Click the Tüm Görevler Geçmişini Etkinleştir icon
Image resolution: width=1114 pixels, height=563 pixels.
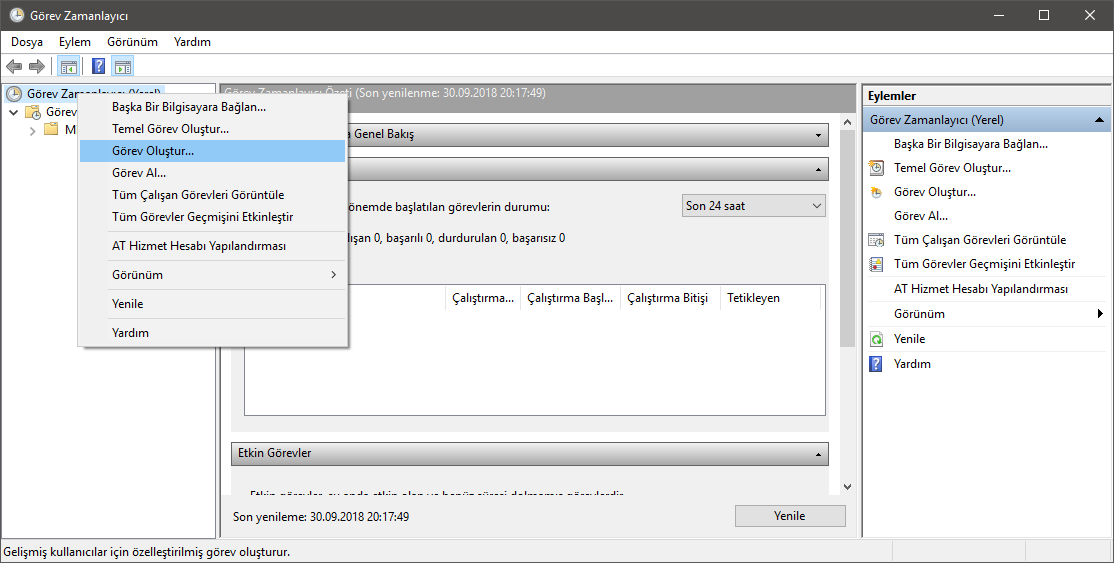pyautogui.click(x=877, y=264)
